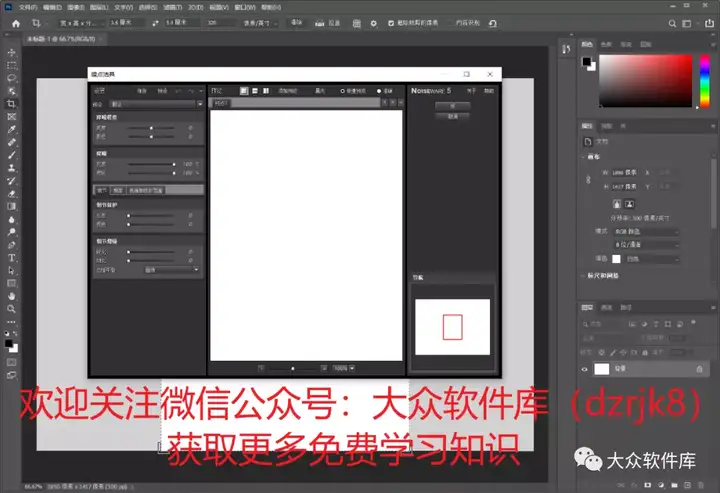Open the 3D menu
The width and height of the screenshot is (720, 493).
pos(195,7)
